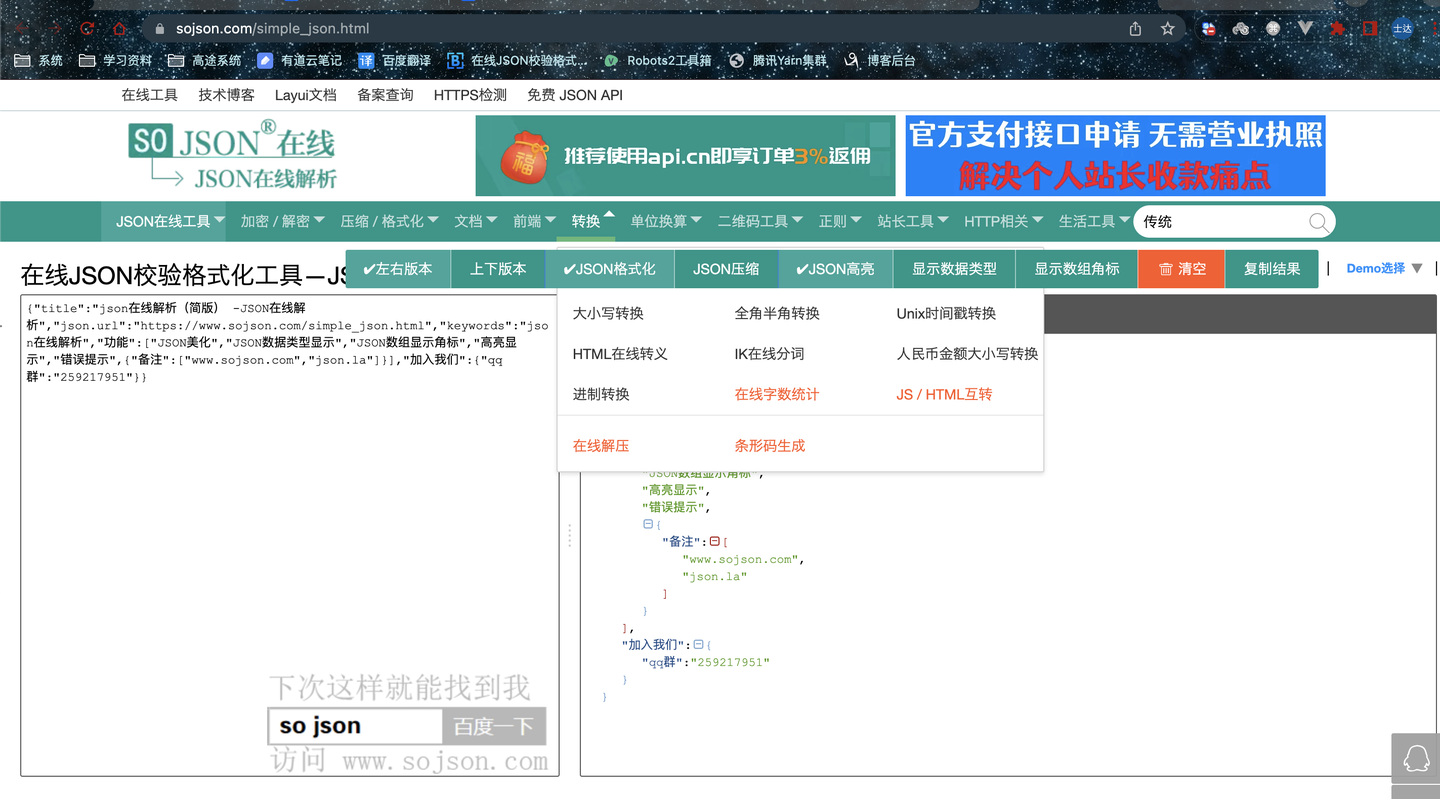Expand the HTTP相关 menu
This screenshot has height=799, width=1440.
coord(1003,221)
